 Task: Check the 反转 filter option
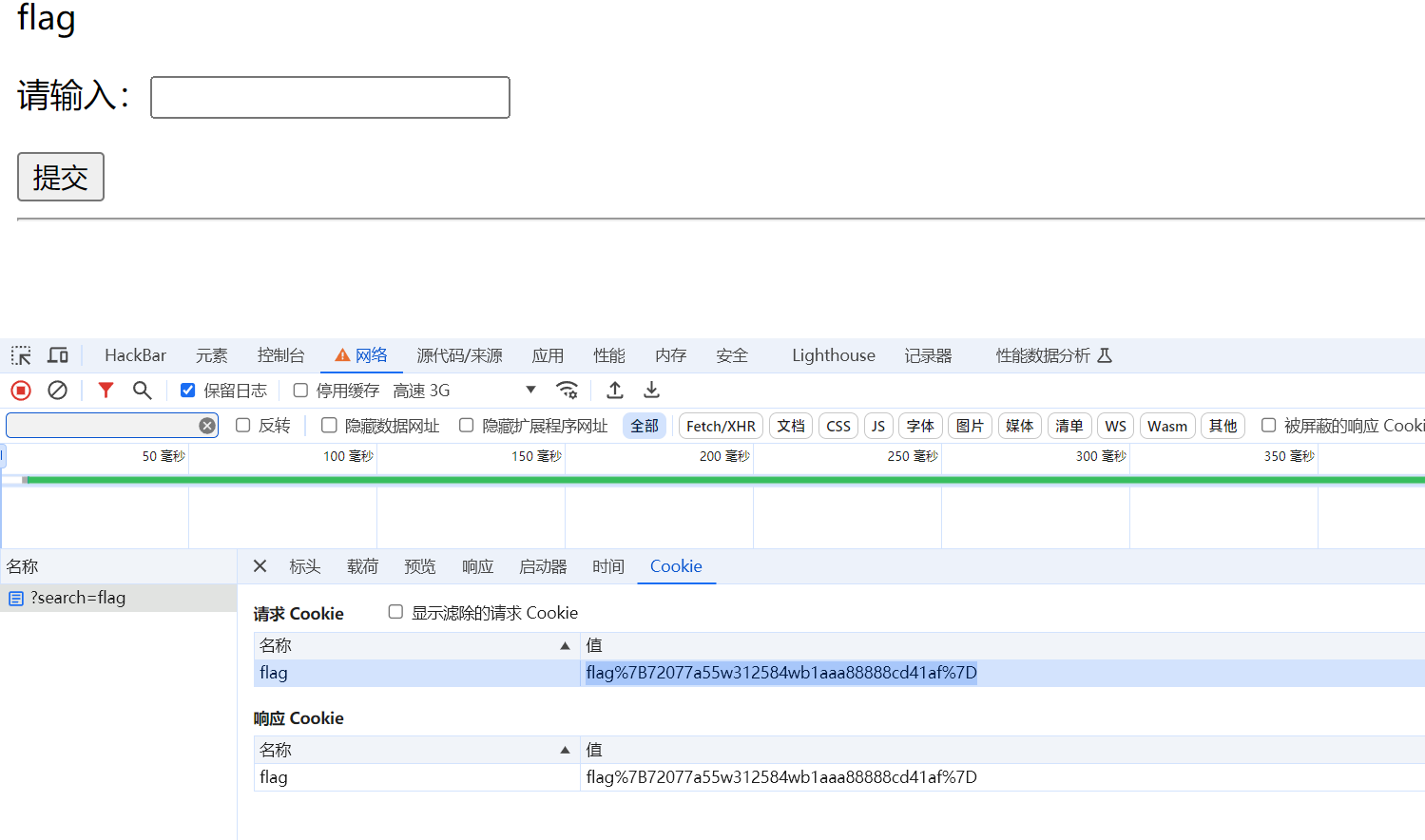coord(243,425)
